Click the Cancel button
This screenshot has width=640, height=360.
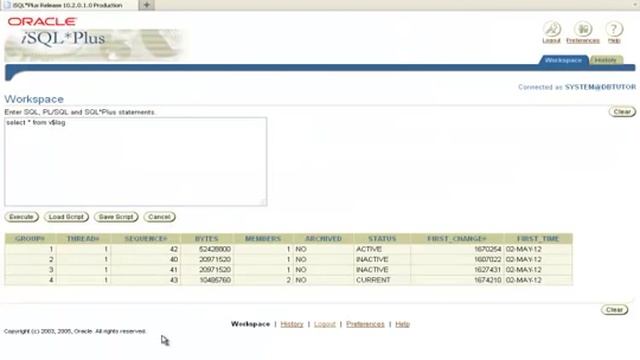pos(159,217)
